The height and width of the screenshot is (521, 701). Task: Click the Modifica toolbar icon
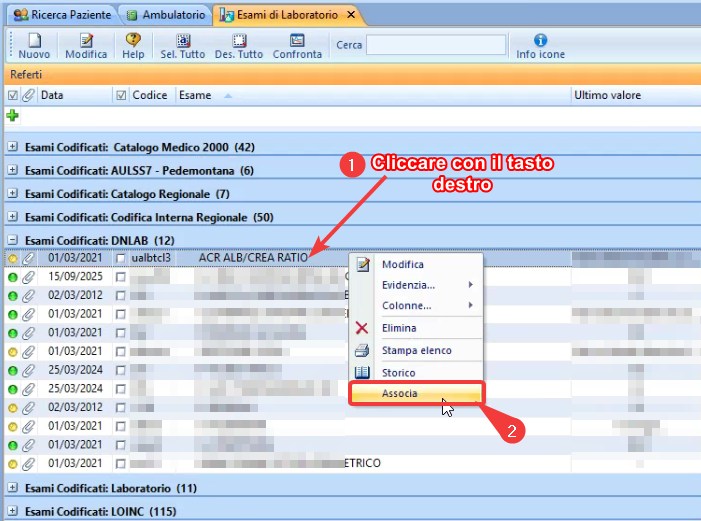point(86,41)
